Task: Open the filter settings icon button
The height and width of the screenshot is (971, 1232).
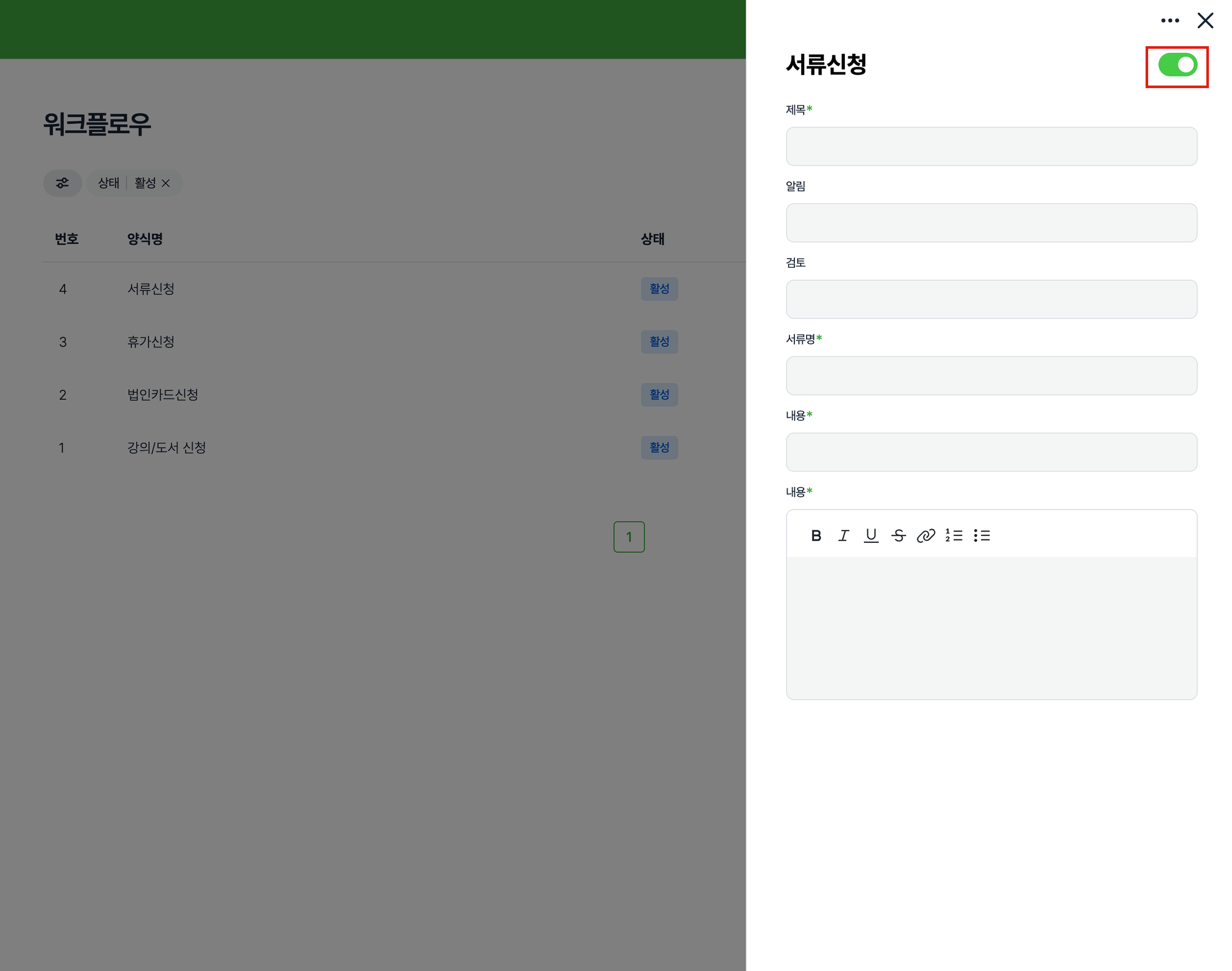Action: [x=62, y=183]
